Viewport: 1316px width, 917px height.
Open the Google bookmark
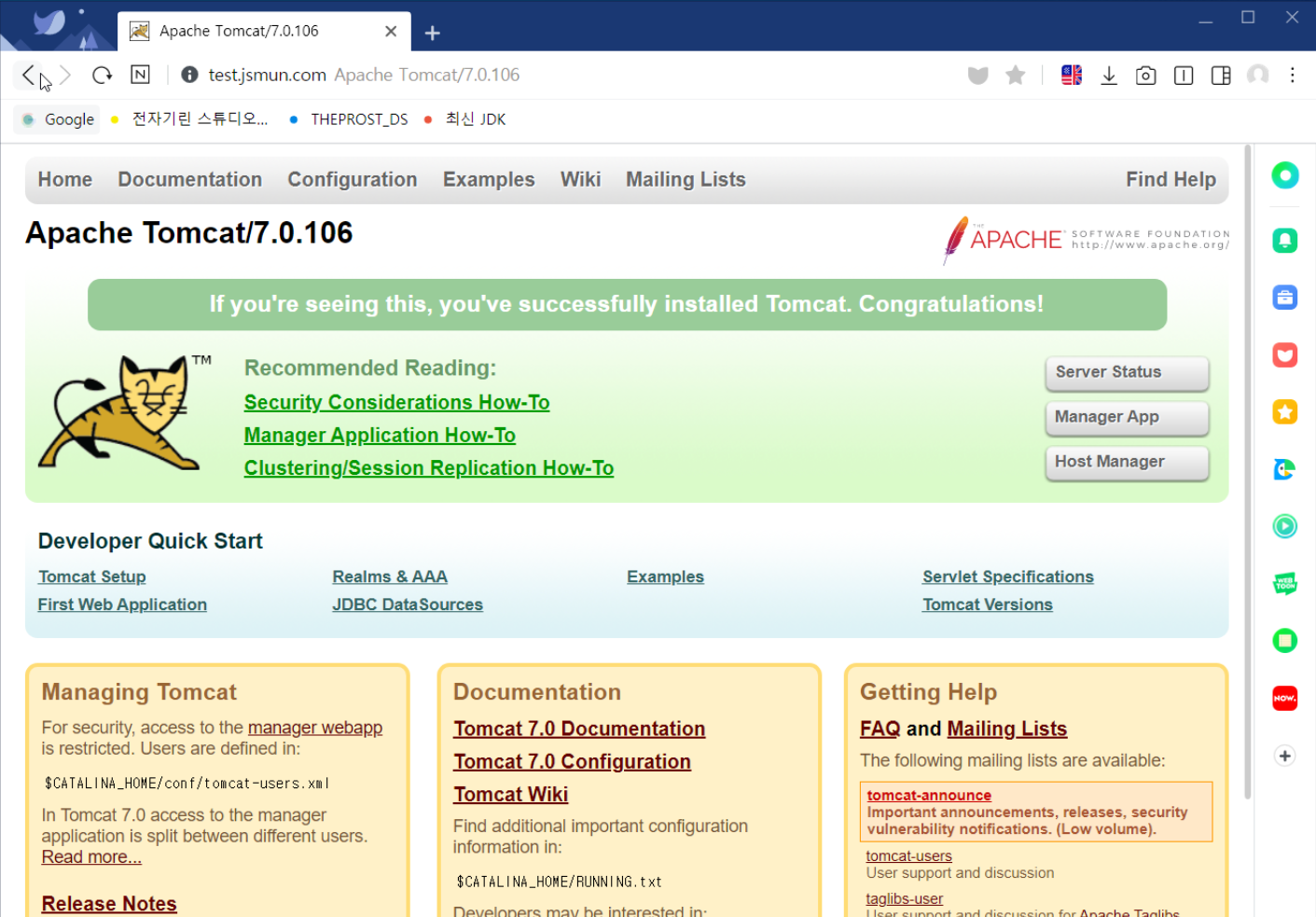coord(58,119)
